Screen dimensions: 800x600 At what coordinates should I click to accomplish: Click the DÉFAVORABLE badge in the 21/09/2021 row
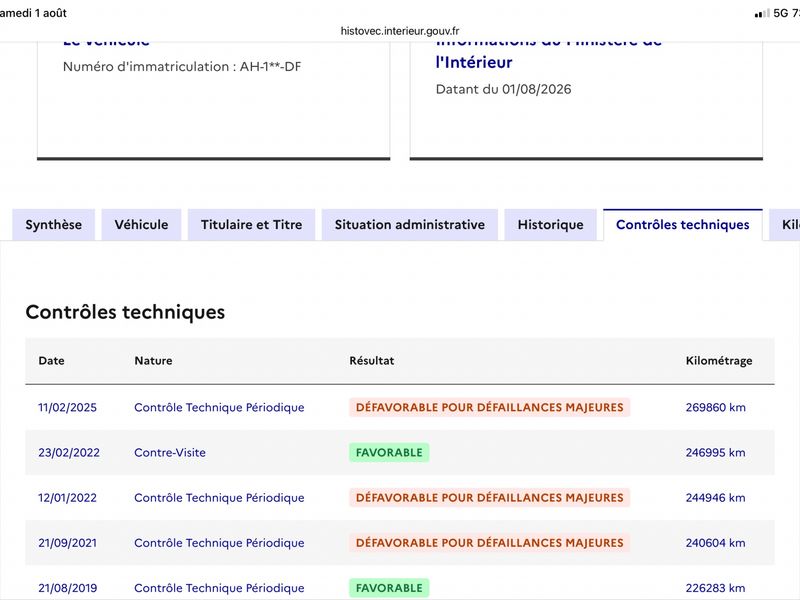pyautogui.click(x=490, y=543)
